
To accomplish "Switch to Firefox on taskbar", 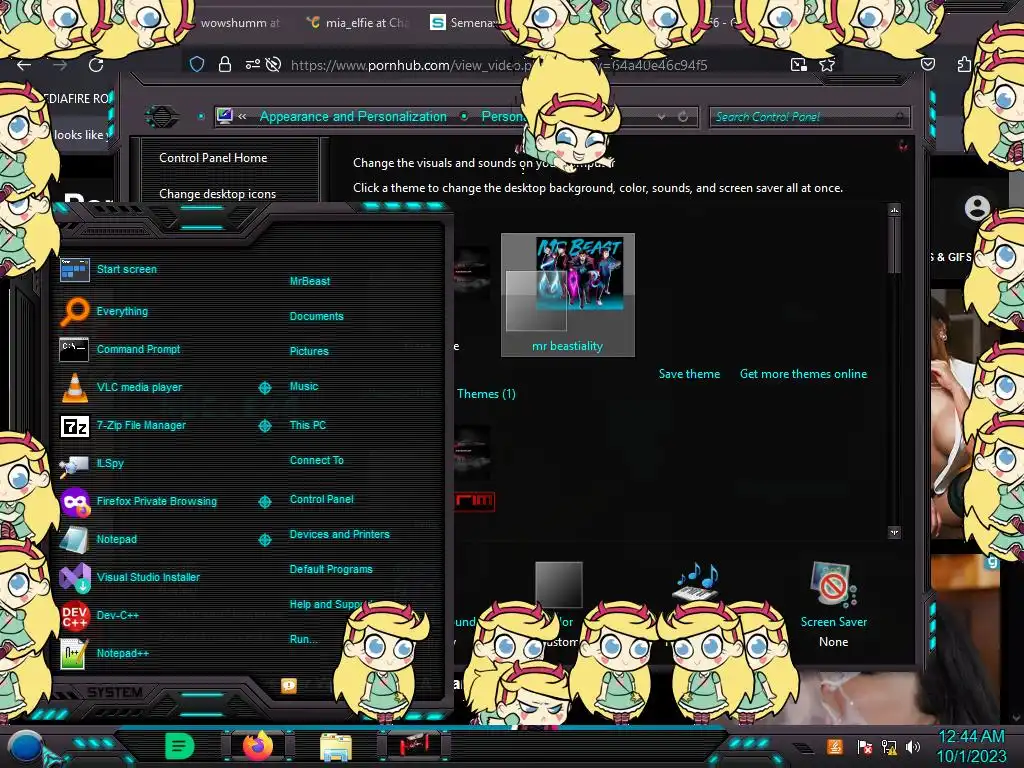I will 257,746.
